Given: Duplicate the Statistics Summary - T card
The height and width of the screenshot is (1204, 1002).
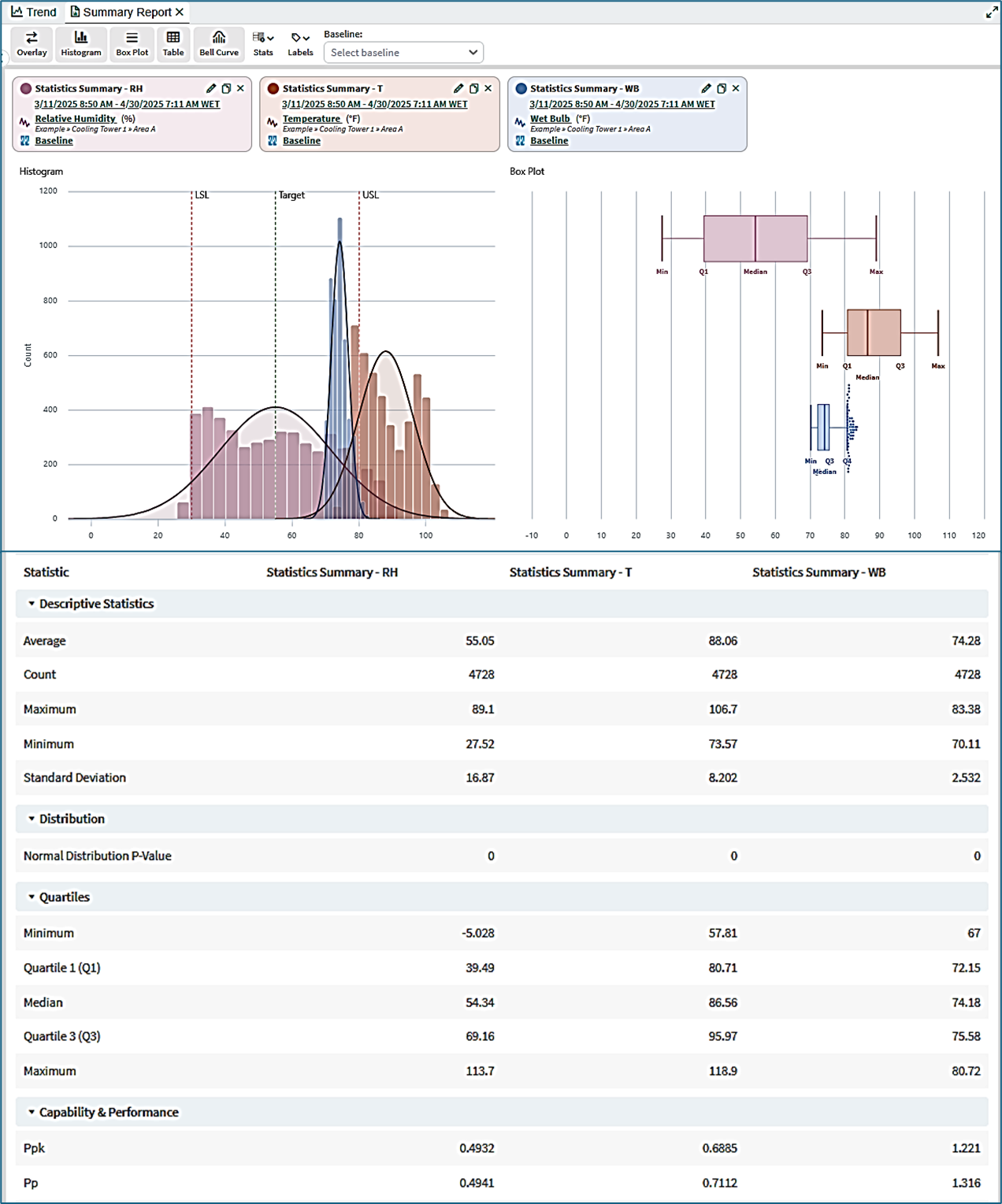Looking at the screenshot, I should point(474,88).
